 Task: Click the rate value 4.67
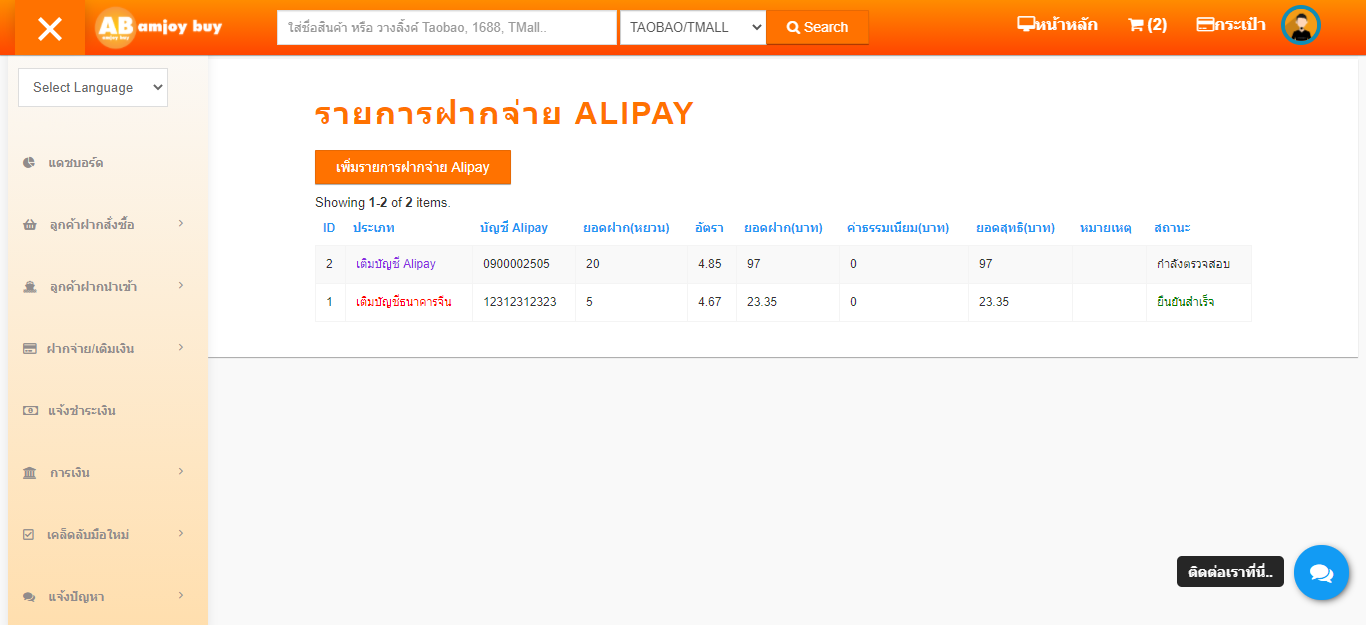(710, 302)
